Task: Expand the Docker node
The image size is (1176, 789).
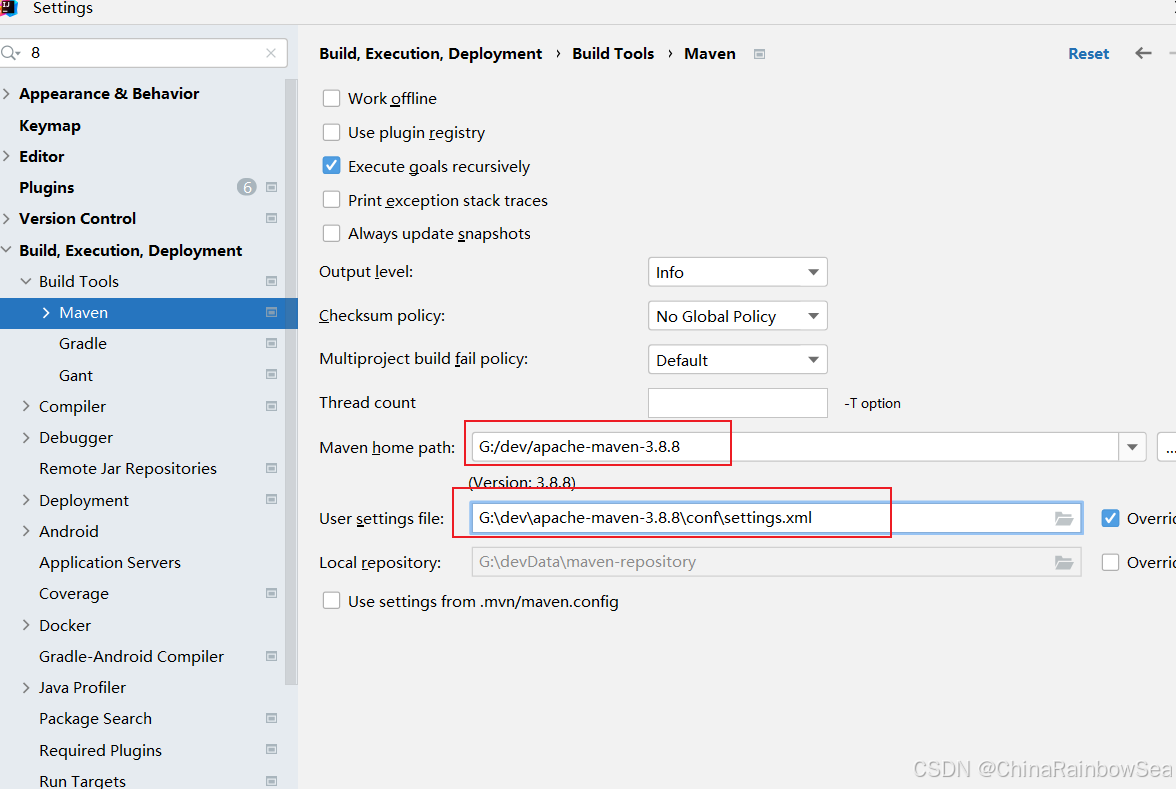Action: click(26, 625)
